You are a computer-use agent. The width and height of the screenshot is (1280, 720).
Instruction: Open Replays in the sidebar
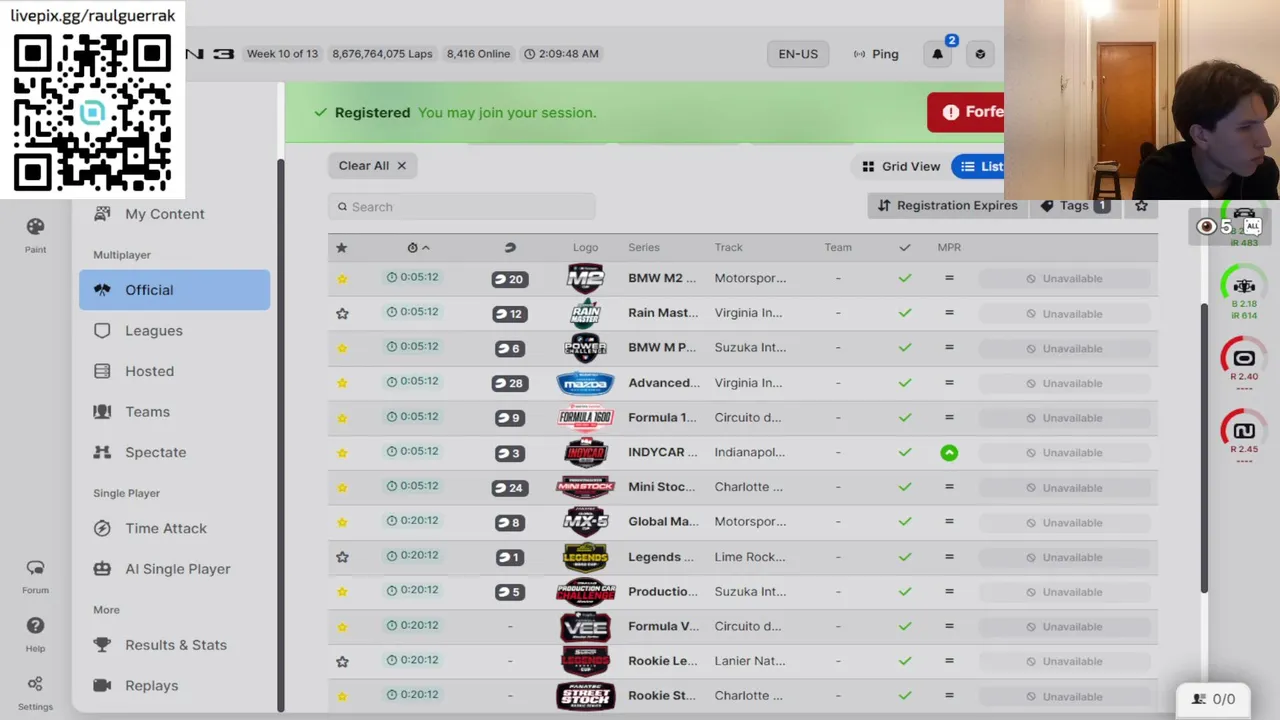click(175, 685)
